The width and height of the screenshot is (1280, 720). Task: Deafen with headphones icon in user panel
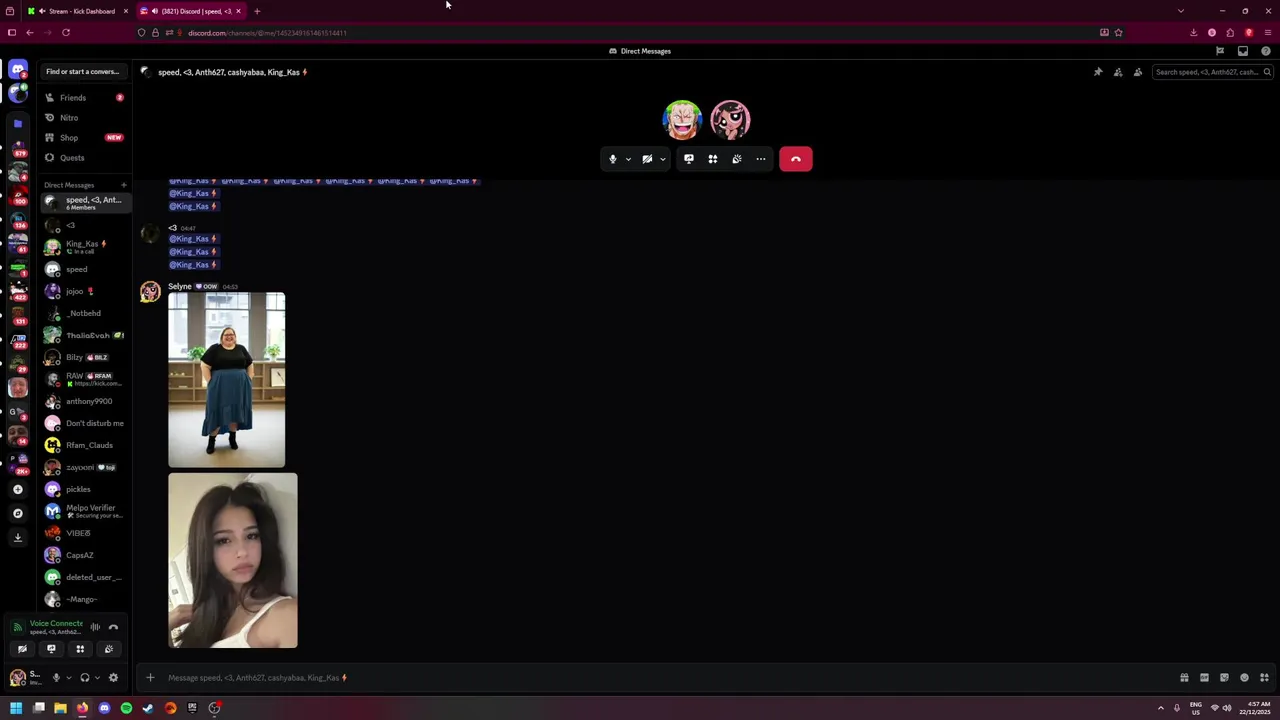tap(85, 678)
